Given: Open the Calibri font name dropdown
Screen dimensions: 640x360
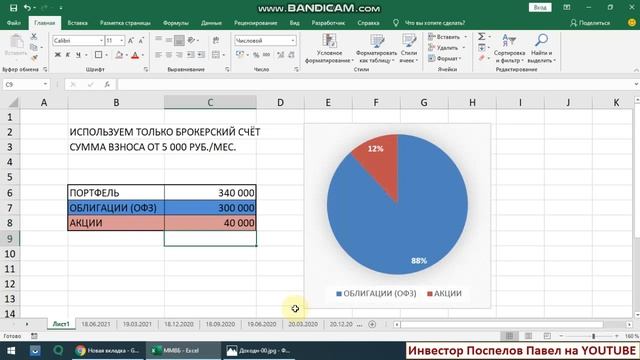Looking at the screenshot, I should tap(101, 40).
